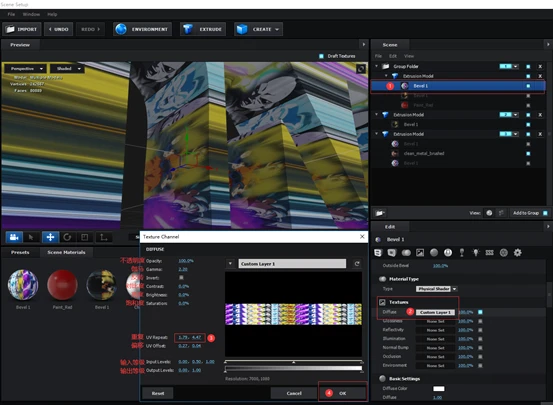Viewport: 554px width, 406px height.
Task: Delete Group Folder using its X icon
Action: (540, 66)
